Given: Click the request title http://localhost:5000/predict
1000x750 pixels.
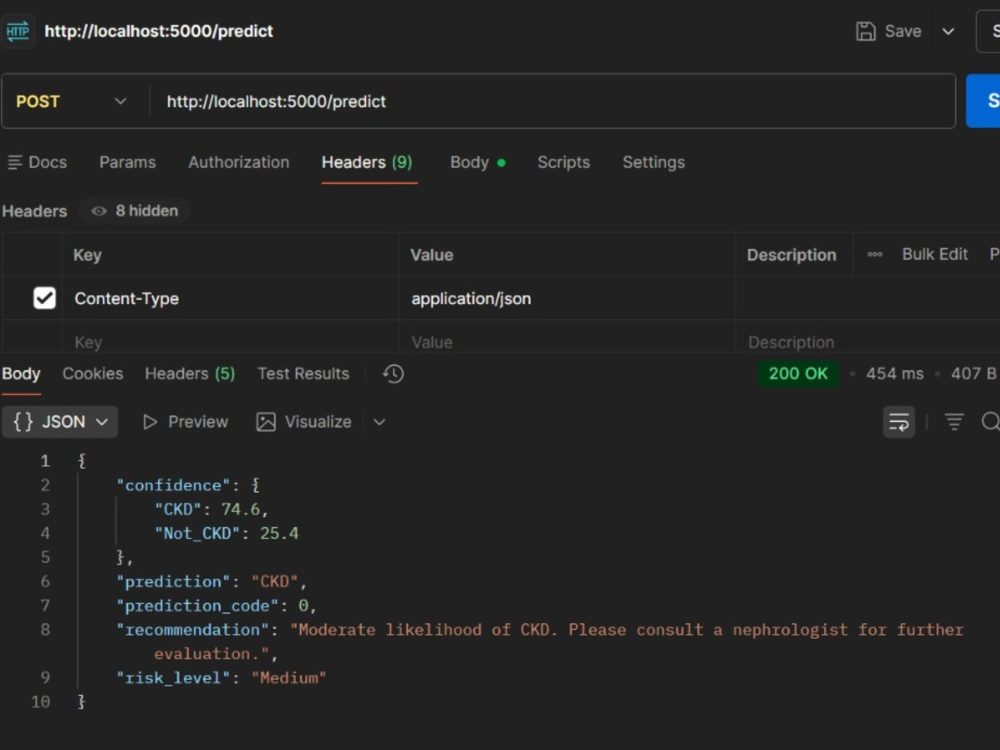Looking at the screenshot, I should click(159, 31).
